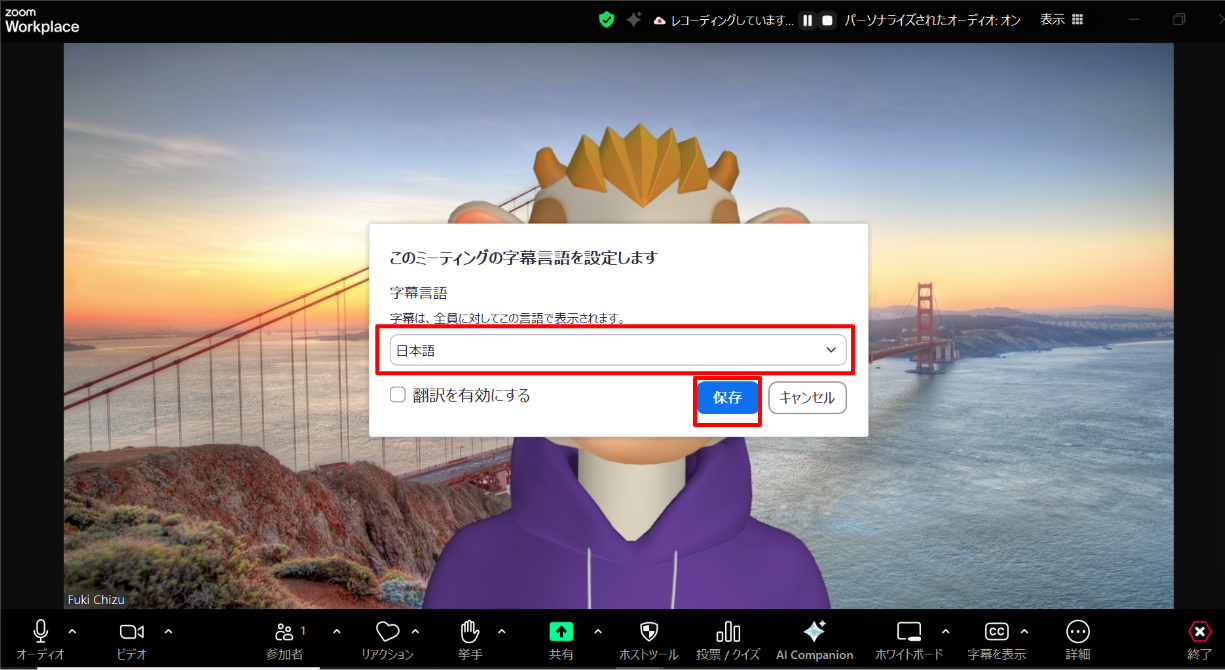The width and height of the screenshot is (1225, 670).
Task: Enable the 翻訳を有効にする checkbox
Action: pos(398,395)
